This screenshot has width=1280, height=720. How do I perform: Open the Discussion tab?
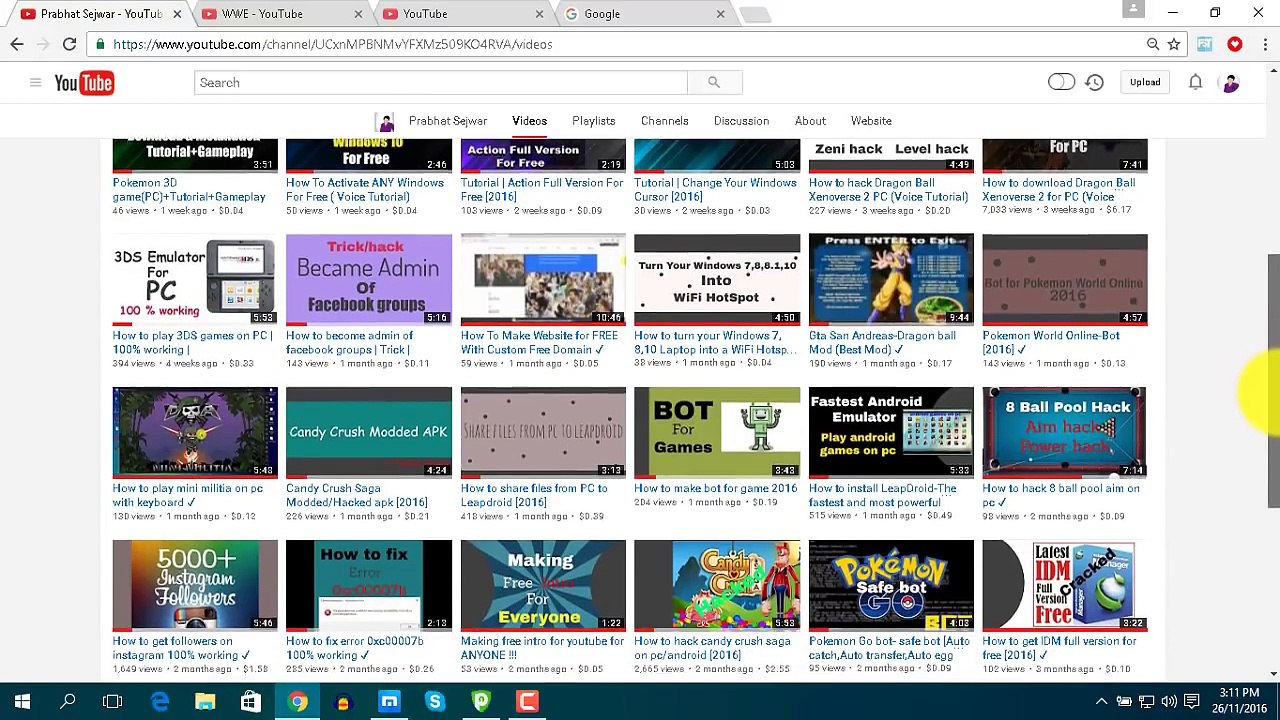click(741, 121)
